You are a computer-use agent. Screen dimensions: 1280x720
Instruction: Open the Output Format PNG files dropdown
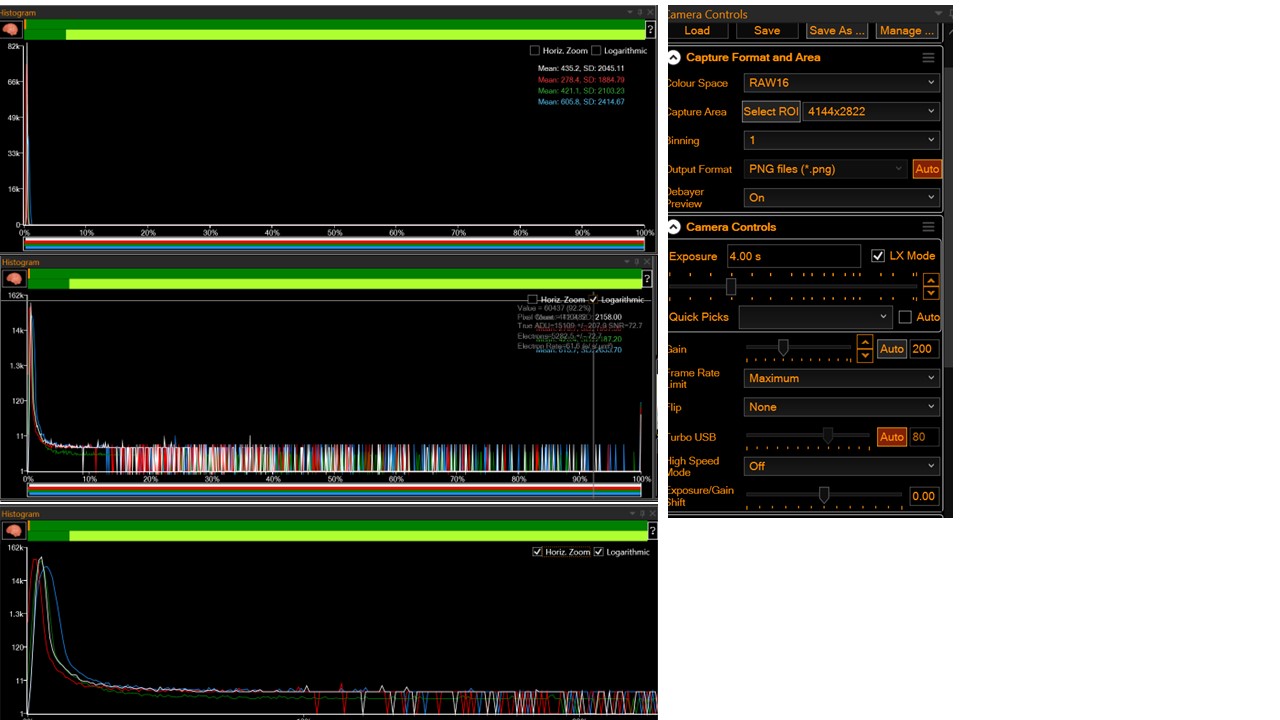(x=826, y=169)
